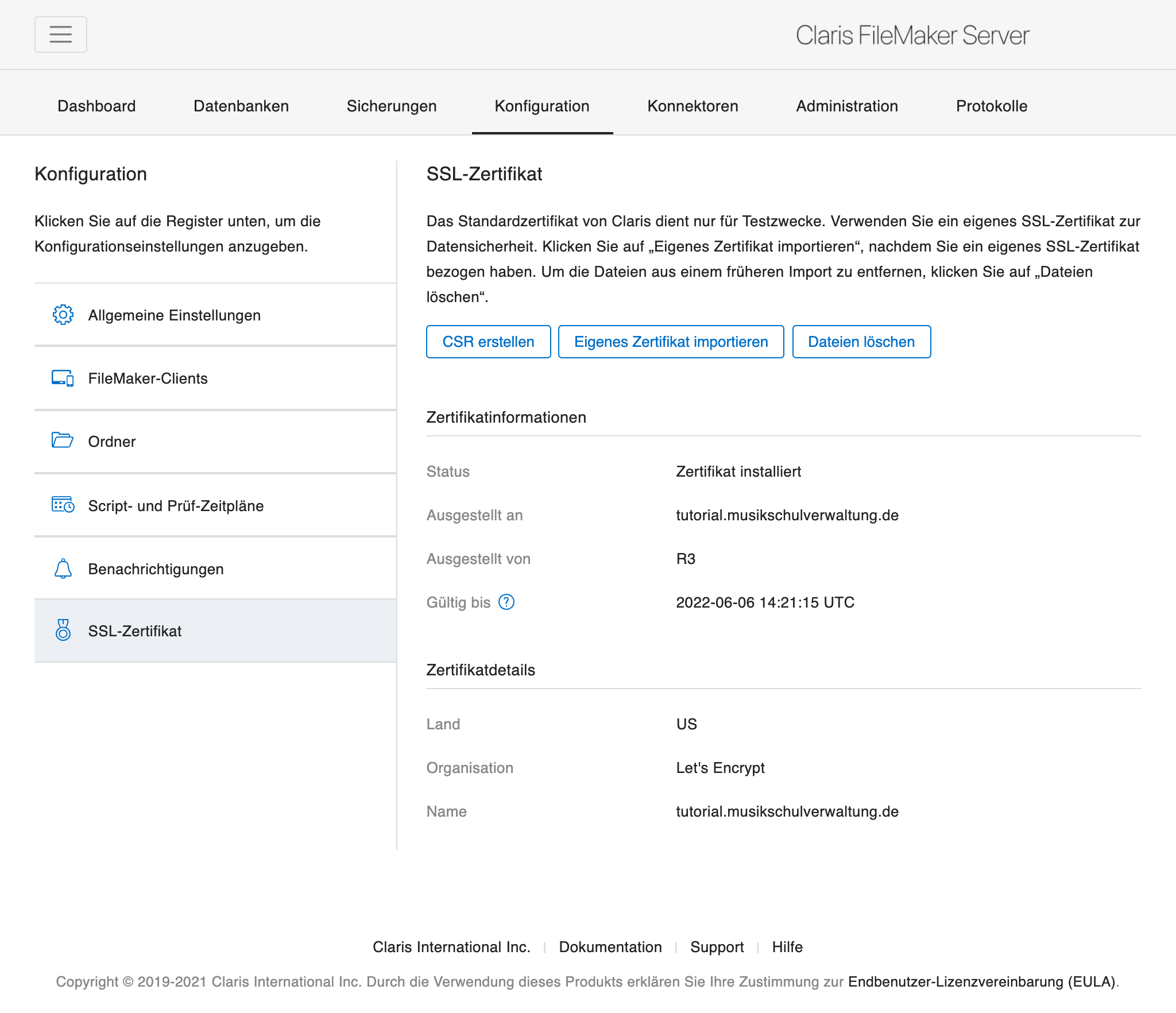Click the Gültig bis label
Screen dimensions: 1176x1013
[458, 602]
